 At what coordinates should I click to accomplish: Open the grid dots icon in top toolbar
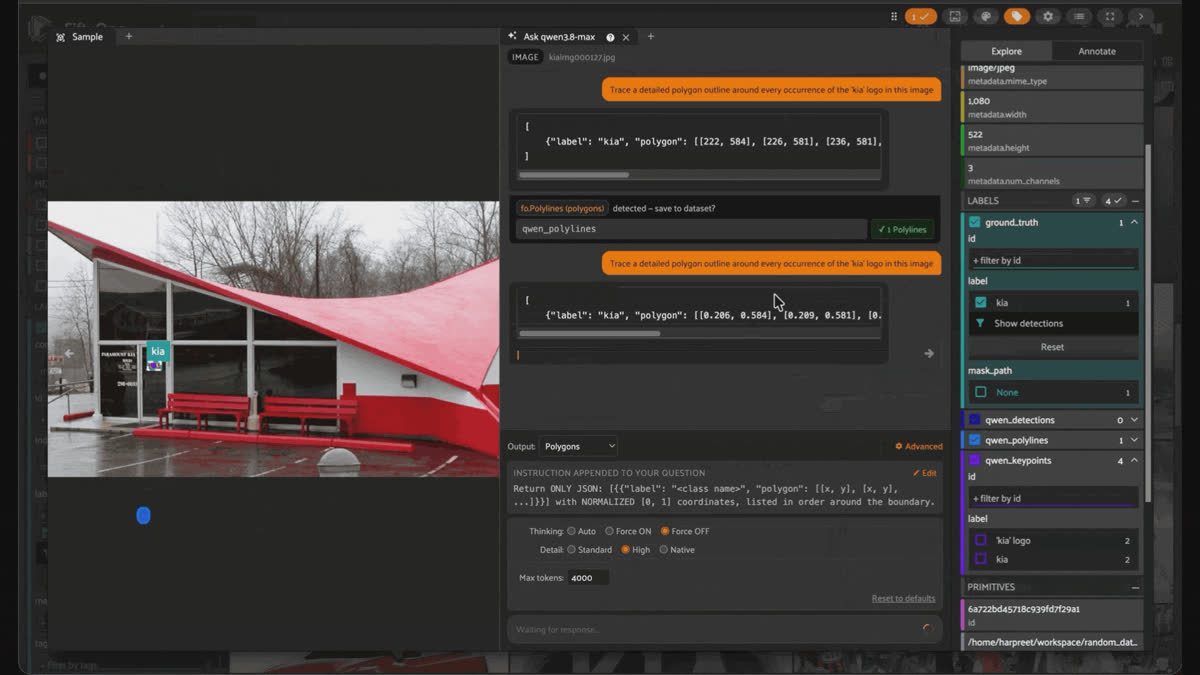pyautogui.click(x=893, y=16)
